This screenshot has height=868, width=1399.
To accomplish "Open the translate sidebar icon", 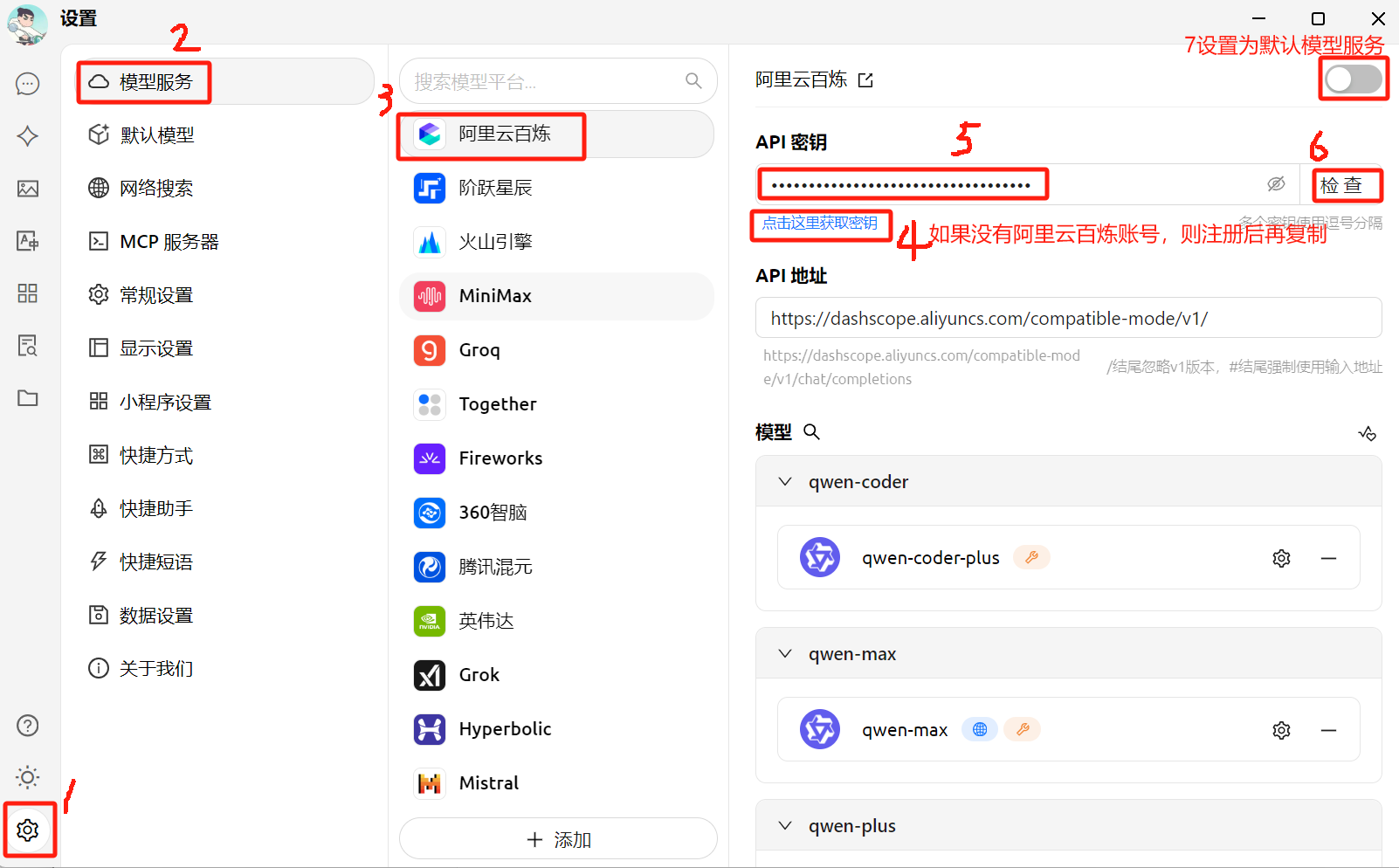I will pyautogui.click(x=28, y=241).
